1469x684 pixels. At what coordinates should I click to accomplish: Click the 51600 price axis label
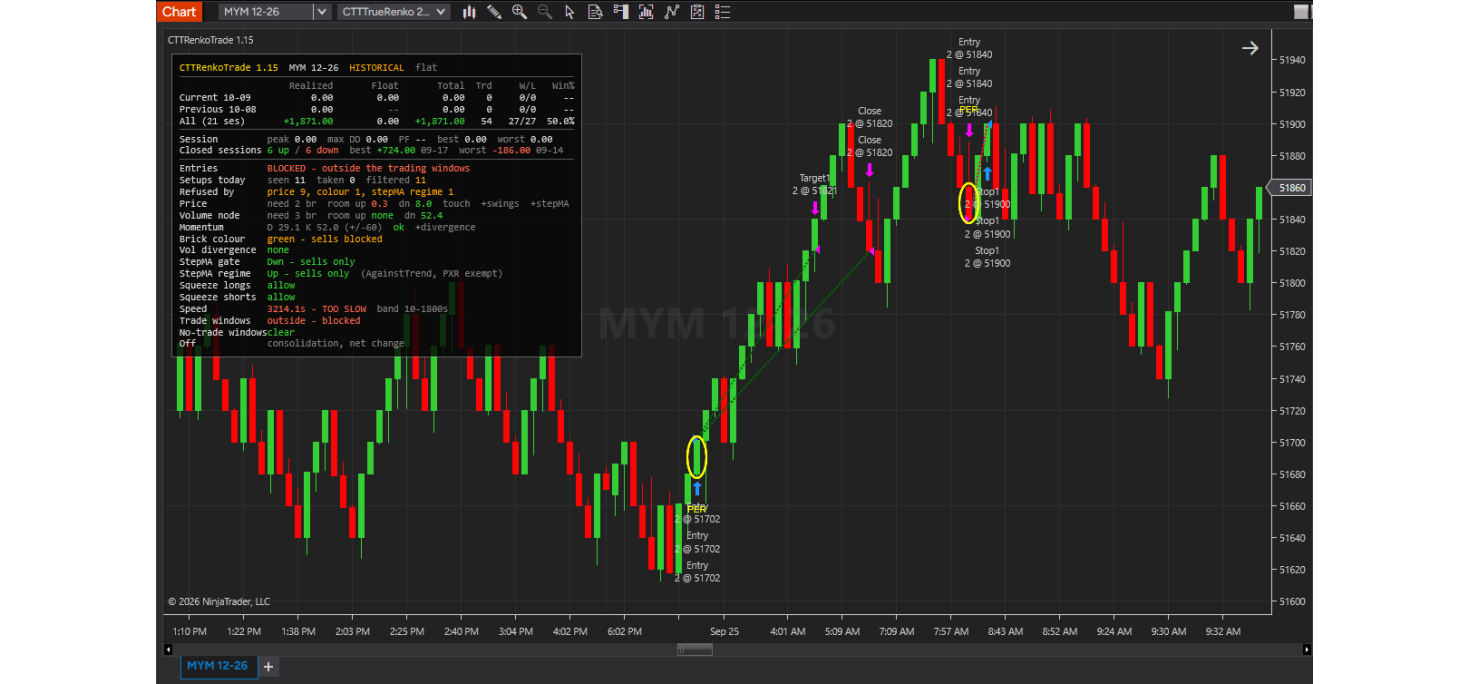(1292, 602)
